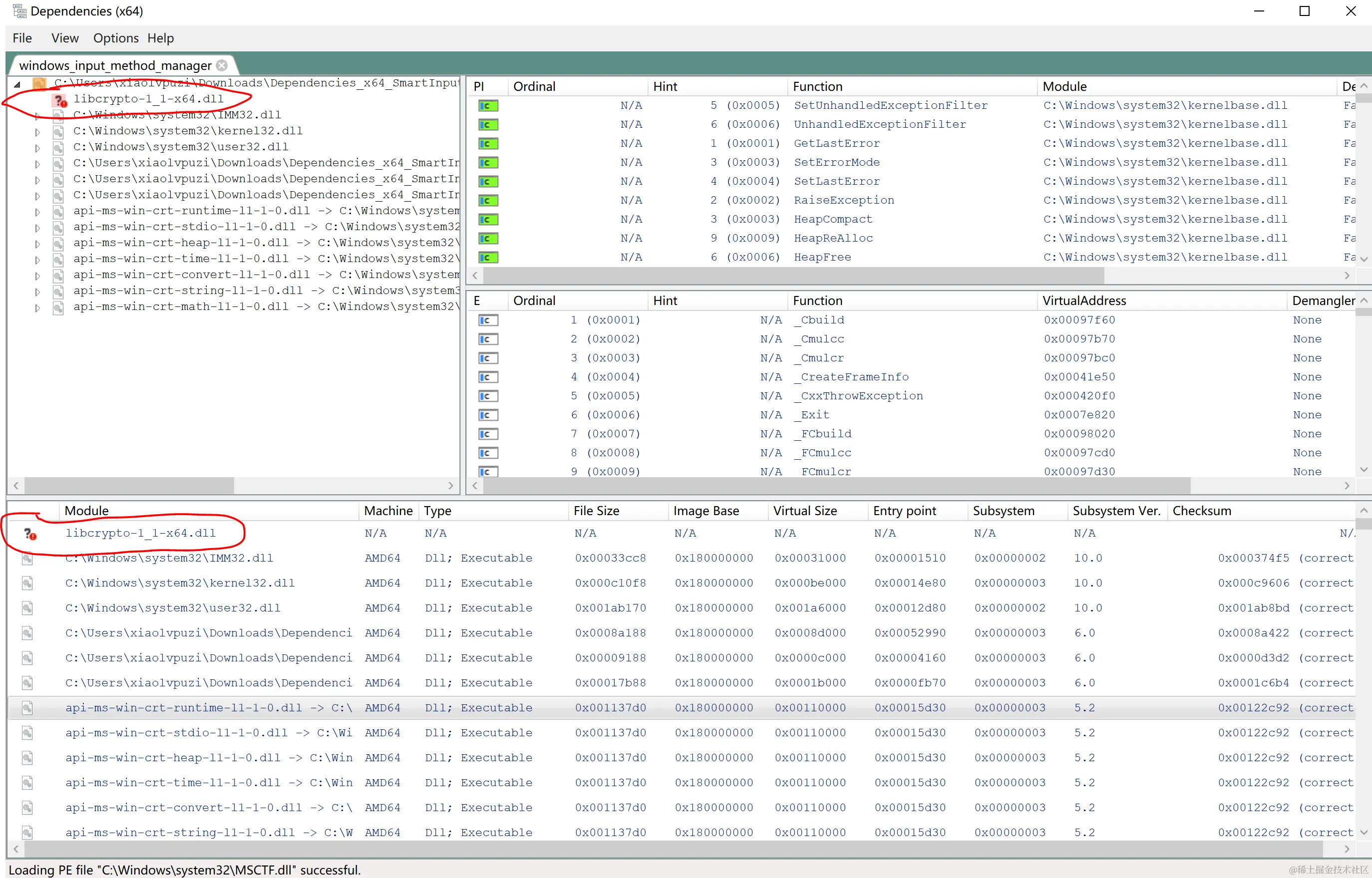1372x878 pixels.
Task: Click the green import icon next to HeapFree
Action: click(488, 258)
